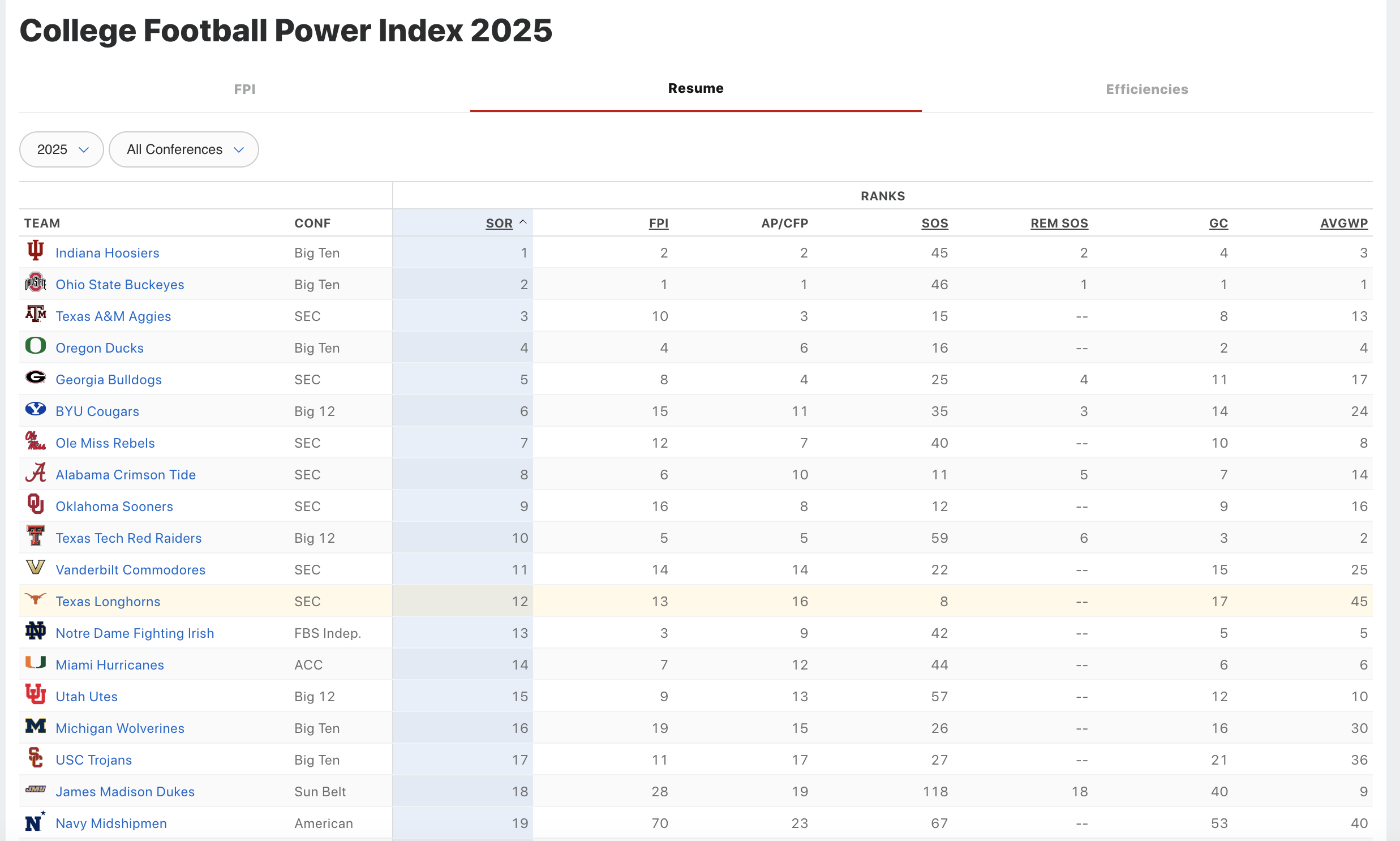Switch to the FPI tab
The height and width of the screenshot is (841, 1400).
(245, 89)
